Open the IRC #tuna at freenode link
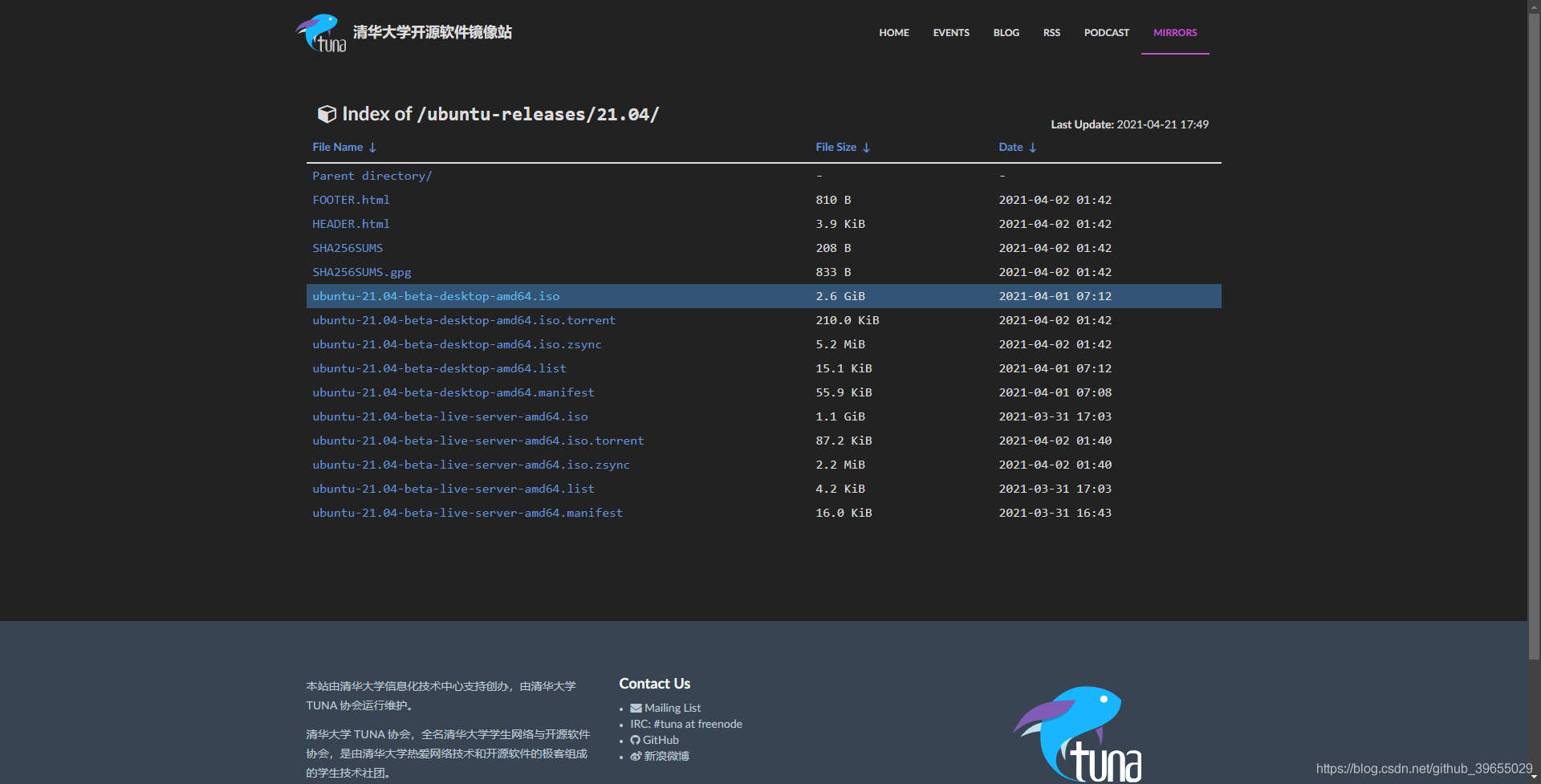The width and height of the screenshot is (1541, 784). tap(686, 724)
